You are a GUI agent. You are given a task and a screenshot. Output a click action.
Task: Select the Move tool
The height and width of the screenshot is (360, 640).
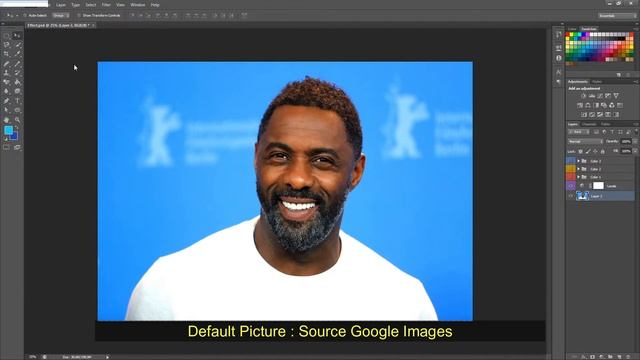pos(17,36)
